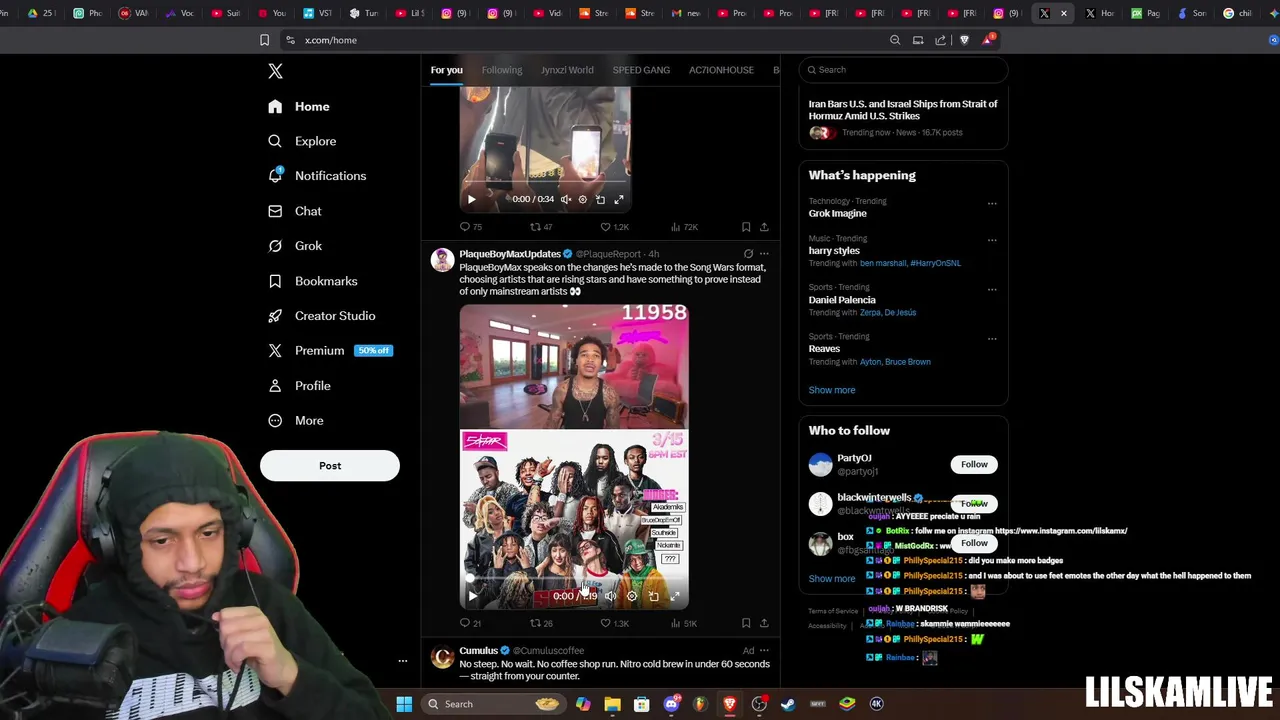Follow the PartyOJ account
1280x720 pixels.
(x=974, y=464)
